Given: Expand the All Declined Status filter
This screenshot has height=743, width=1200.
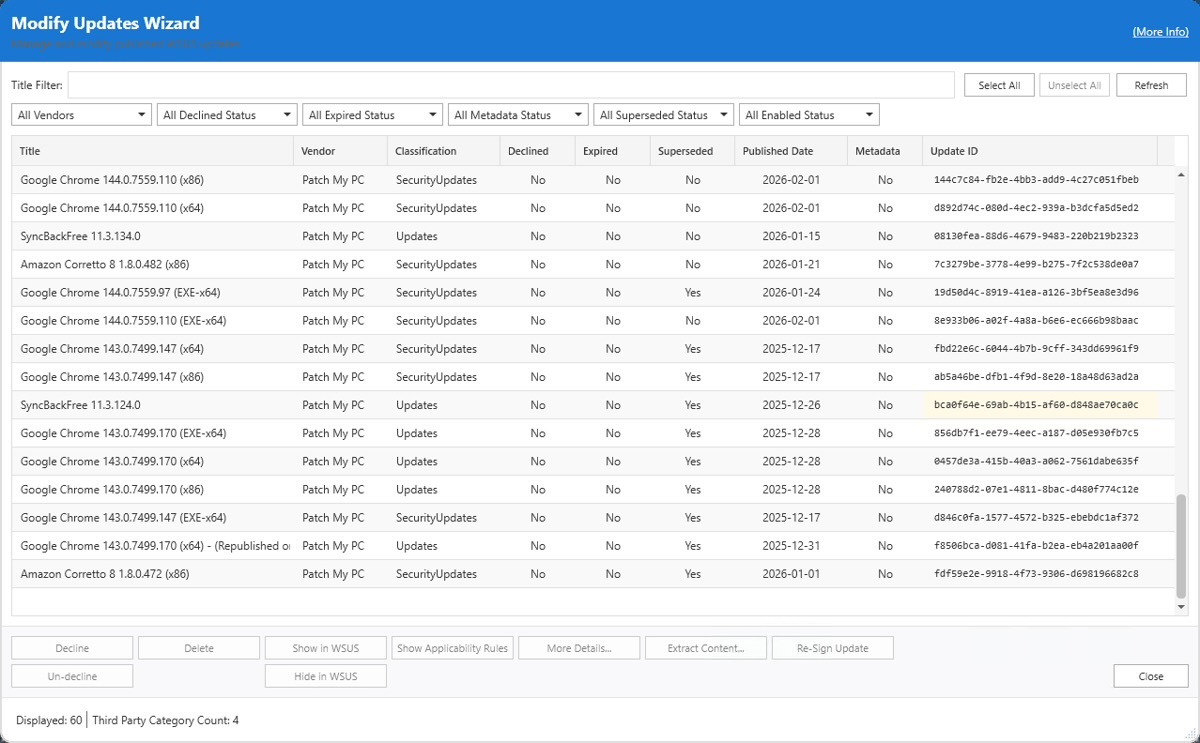Looking at the screenshot, I should tap(227, 115).
